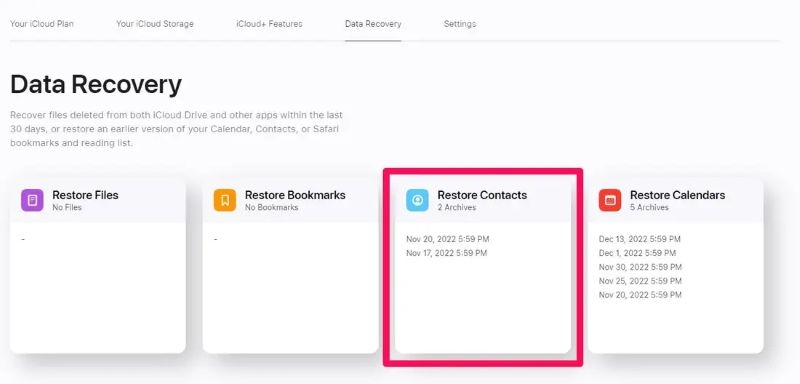The image size is (800, 384).
Task: Select the Data Recovery tab
Action: [x=373, y=24]
